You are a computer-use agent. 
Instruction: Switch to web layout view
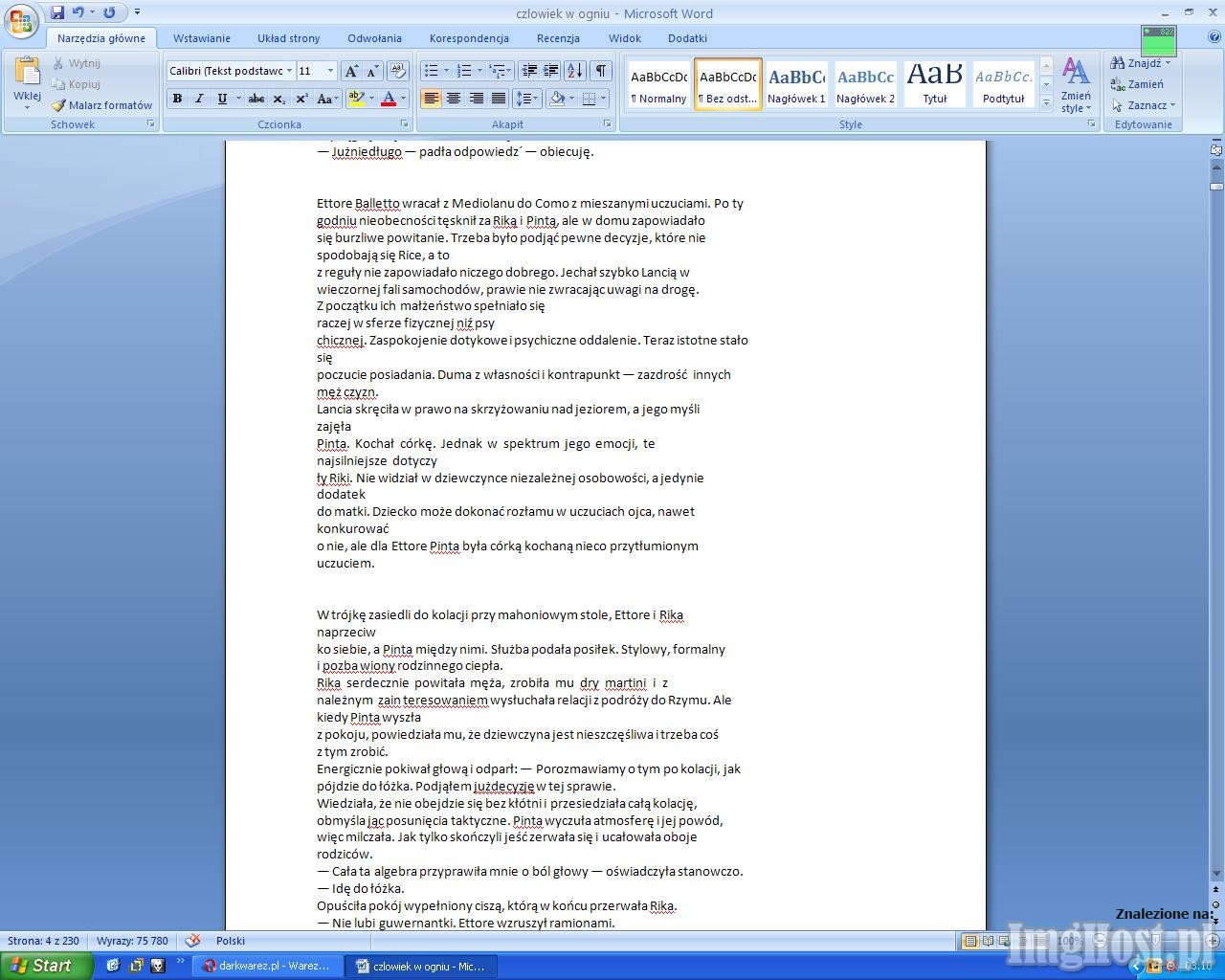tap(1005, 941)
